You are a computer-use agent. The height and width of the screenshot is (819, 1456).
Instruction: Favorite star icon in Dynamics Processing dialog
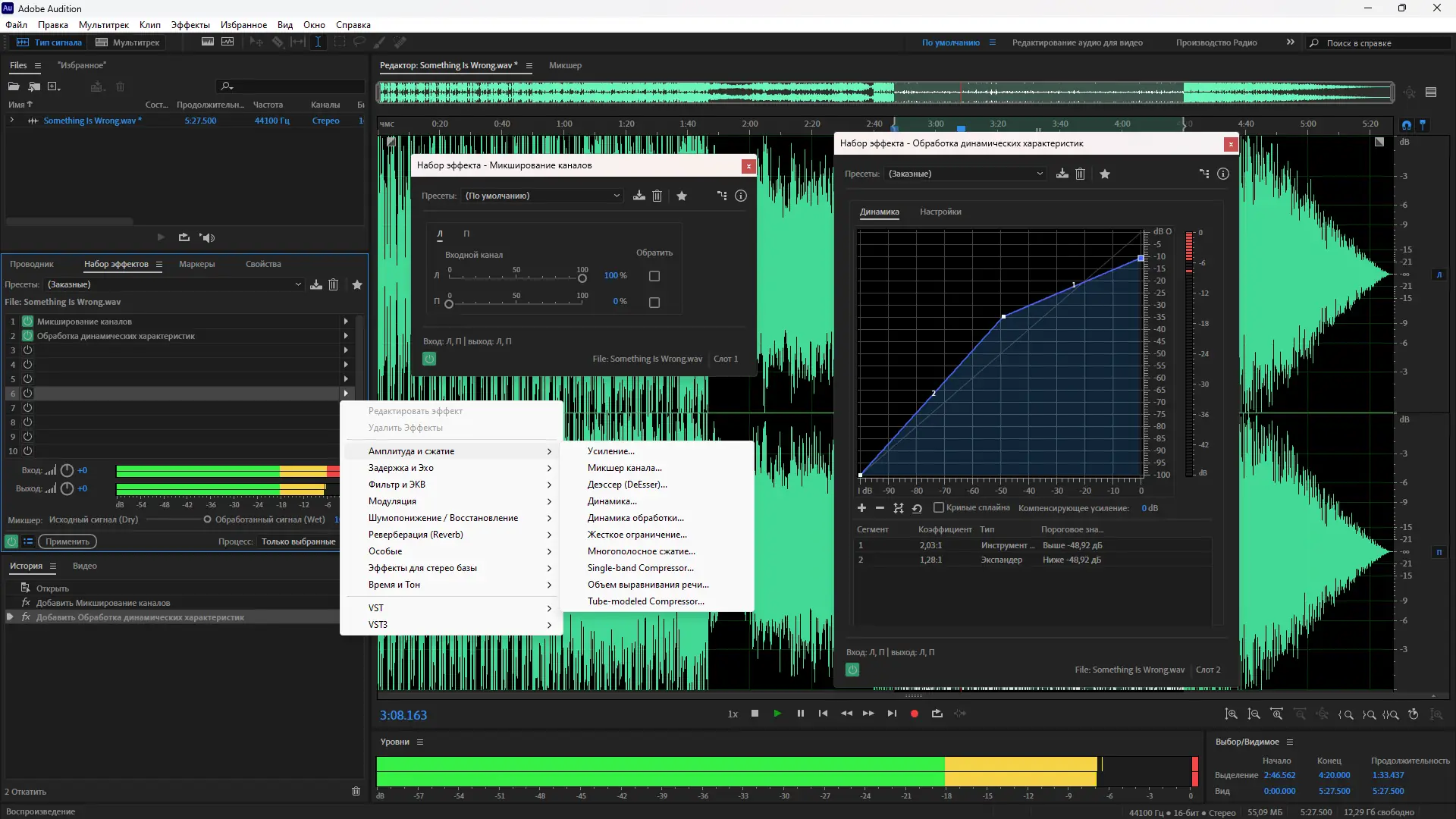[x=1105, y=174]
